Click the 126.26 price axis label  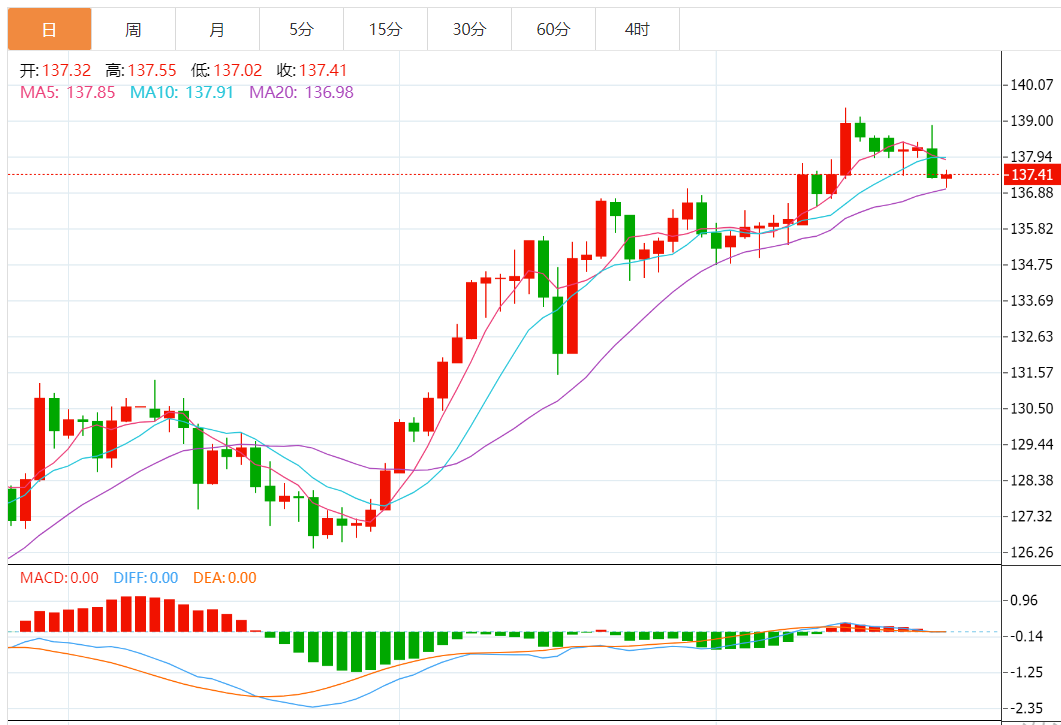coord(1031,552)
